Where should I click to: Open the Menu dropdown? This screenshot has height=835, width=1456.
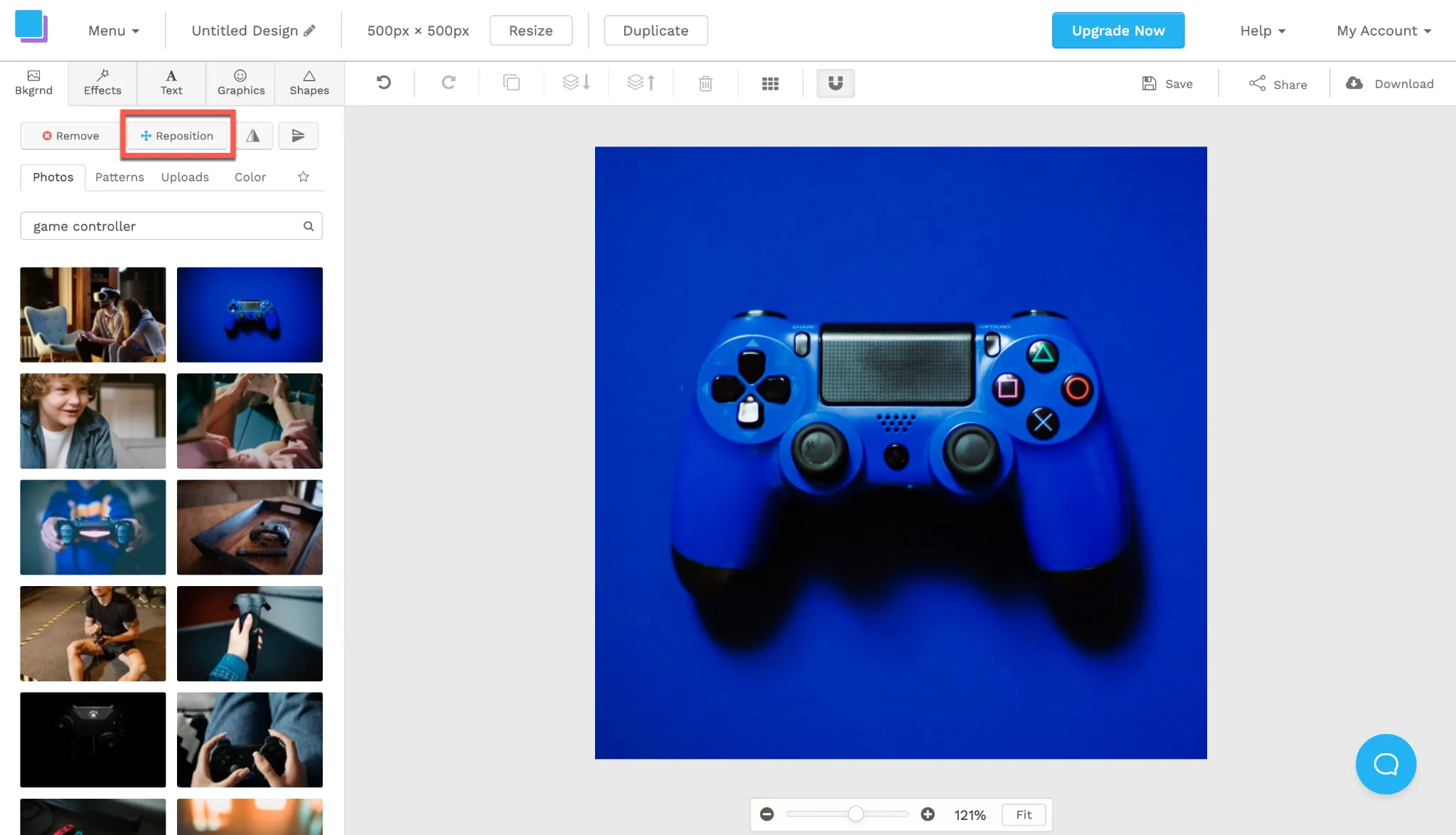(x=114, y=31)
